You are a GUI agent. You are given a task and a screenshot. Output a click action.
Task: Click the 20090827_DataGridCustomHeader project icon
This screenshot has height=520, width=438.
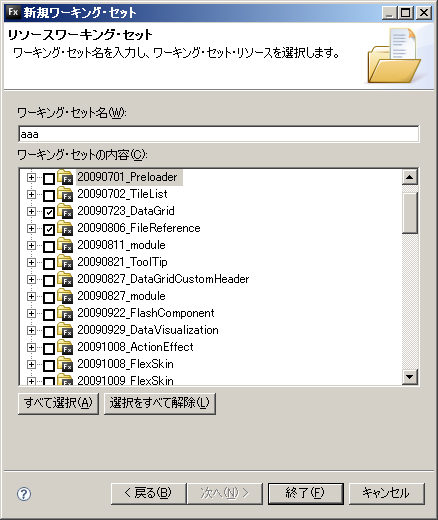pos(65,279)
